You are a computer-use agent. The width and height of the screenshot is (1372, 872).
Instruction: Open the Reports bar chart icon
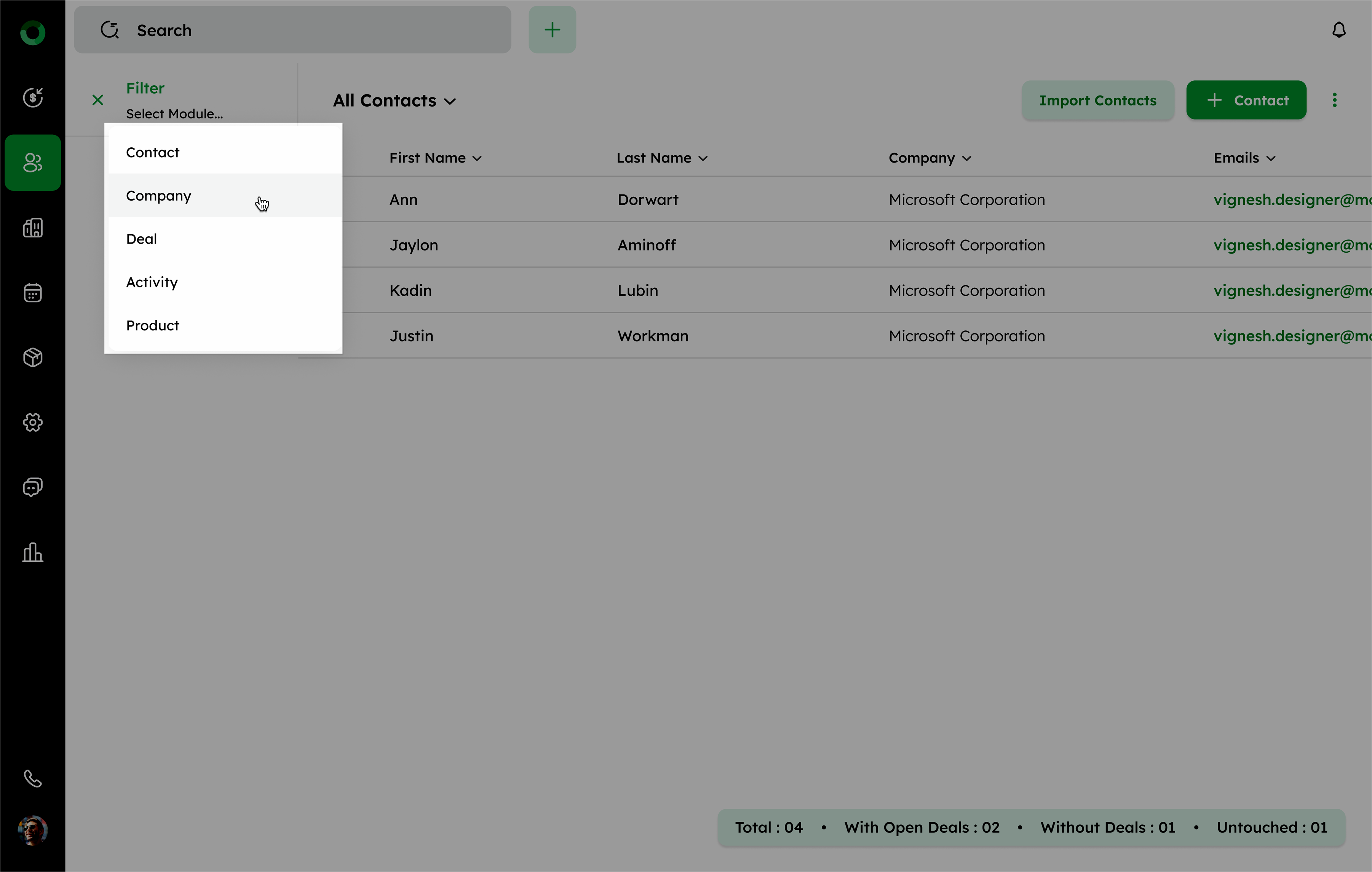(x=32, y=553)
